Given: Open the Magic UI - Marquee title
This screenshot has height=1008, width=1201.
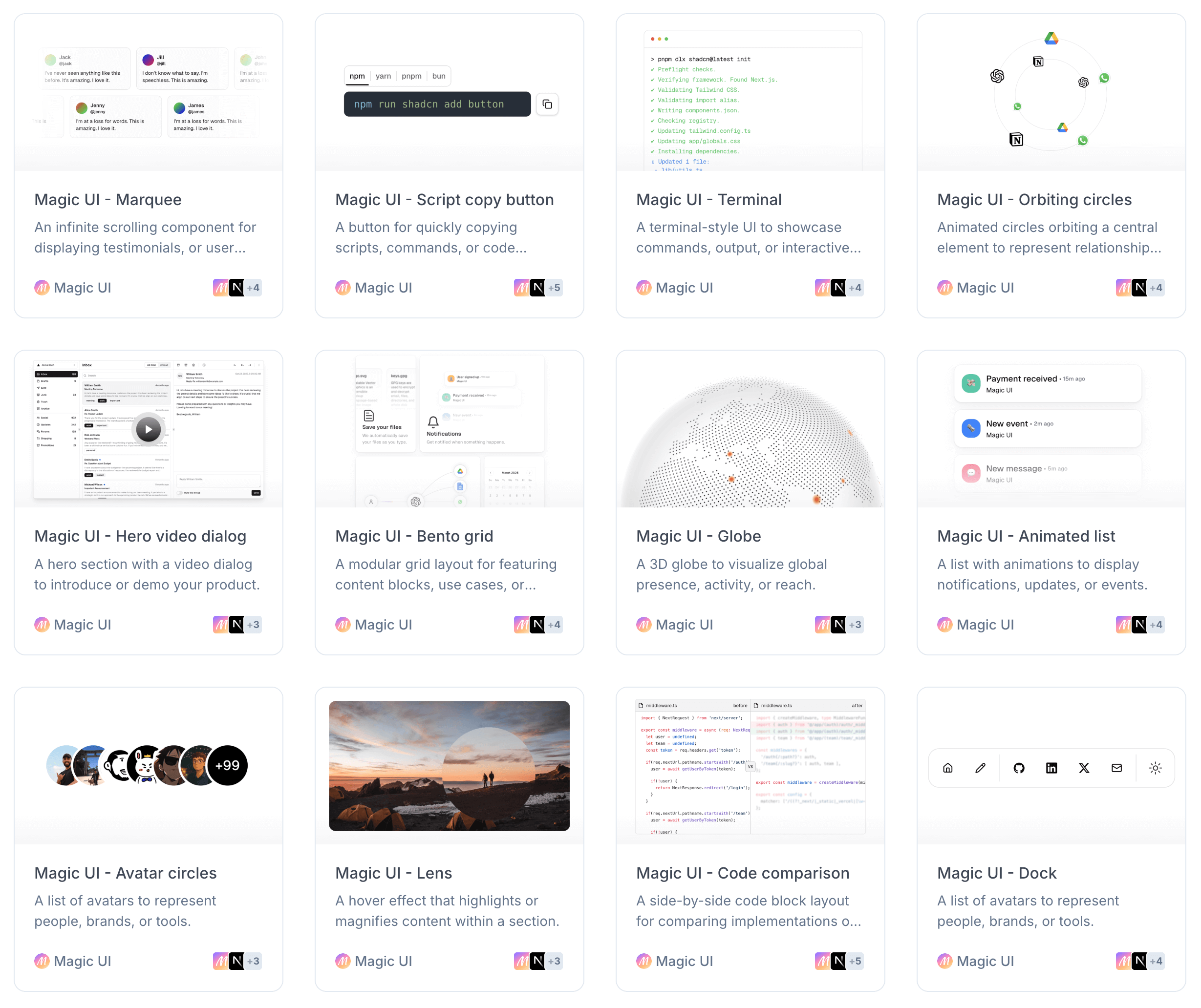Looking at the screenshot, I should (x=107, y=200).
